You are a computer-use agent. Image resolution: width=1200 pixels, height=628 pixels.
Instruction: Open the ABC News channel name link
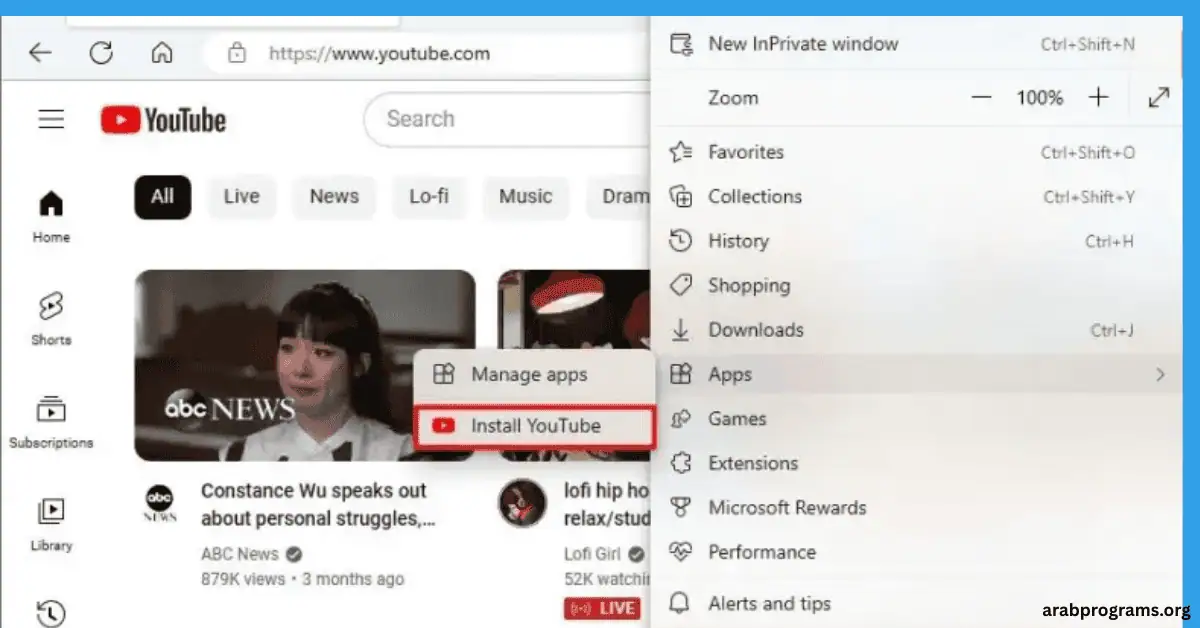pyautogui.click(x=240, y=554)
